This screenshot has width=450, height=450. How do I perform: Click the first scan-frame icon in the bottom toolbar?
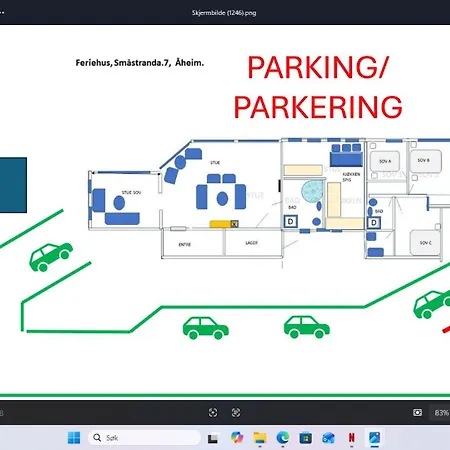pos(213,413)
